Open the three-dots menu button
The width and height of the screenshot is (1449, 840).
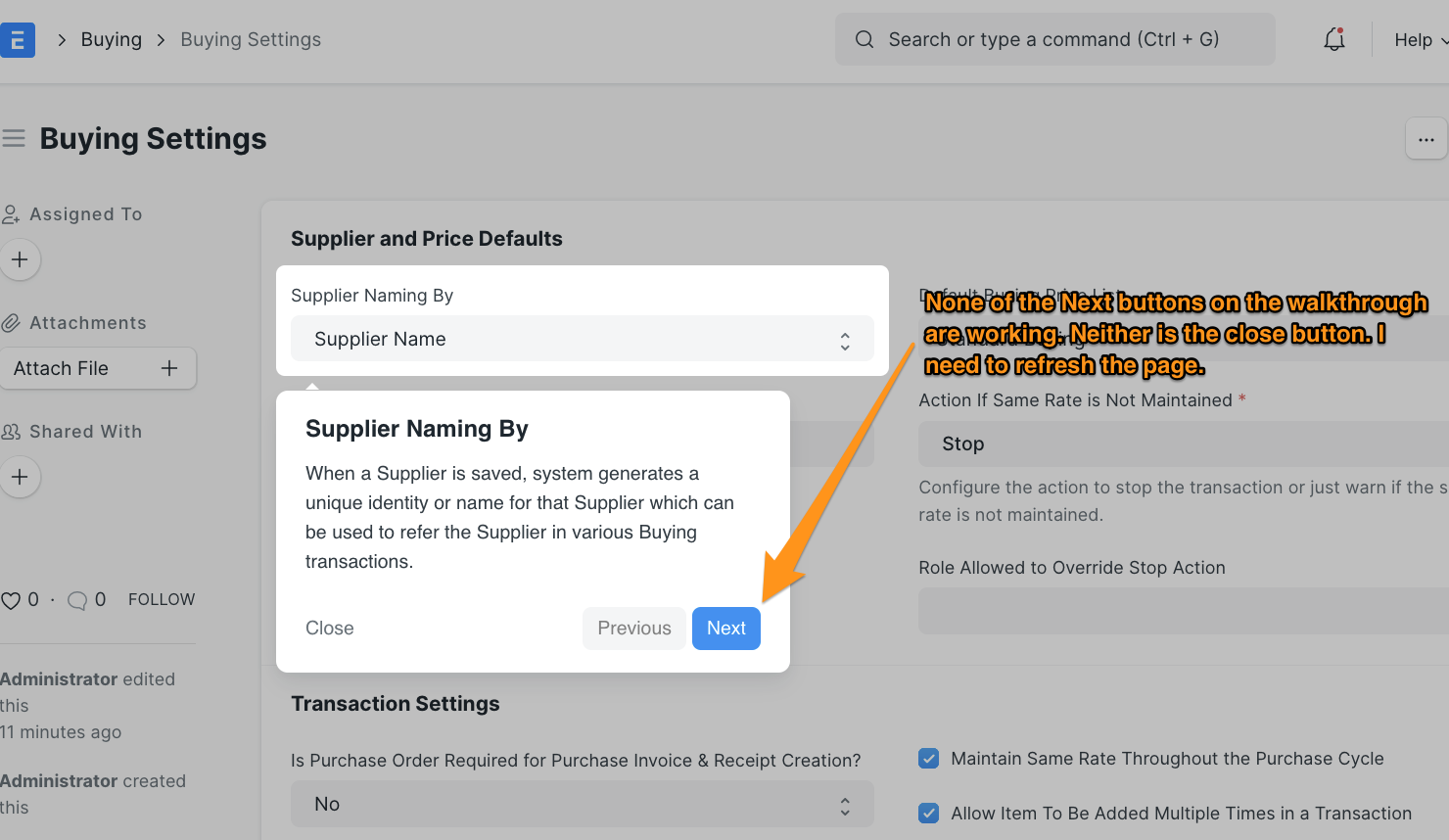coord(1426,139)
